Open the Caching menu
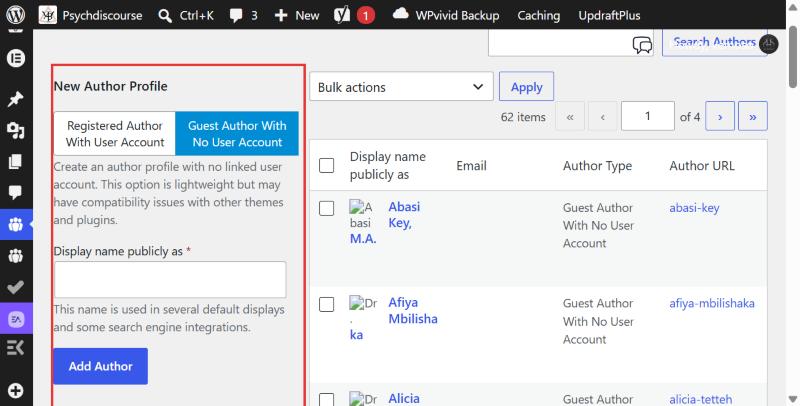Screen dimensions: 800x406 [x=538, y=16]
